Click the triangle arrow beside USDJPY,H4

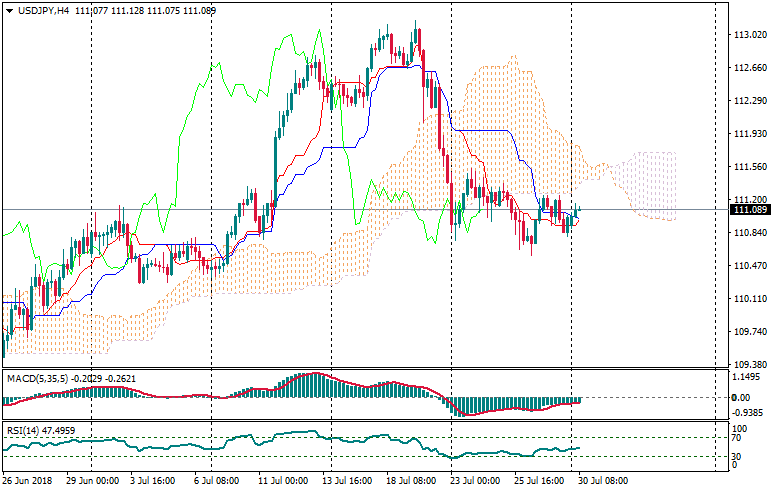[9, 9]
